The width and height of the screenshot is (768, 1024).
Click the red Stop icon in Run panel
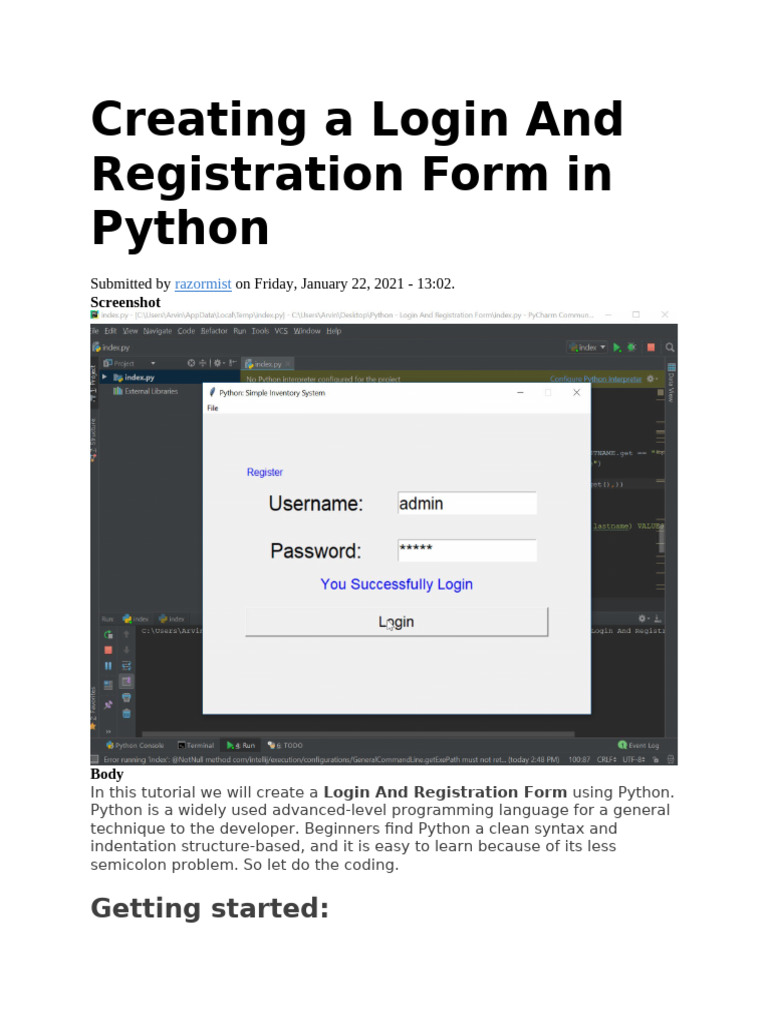click(x=108, y=650)
